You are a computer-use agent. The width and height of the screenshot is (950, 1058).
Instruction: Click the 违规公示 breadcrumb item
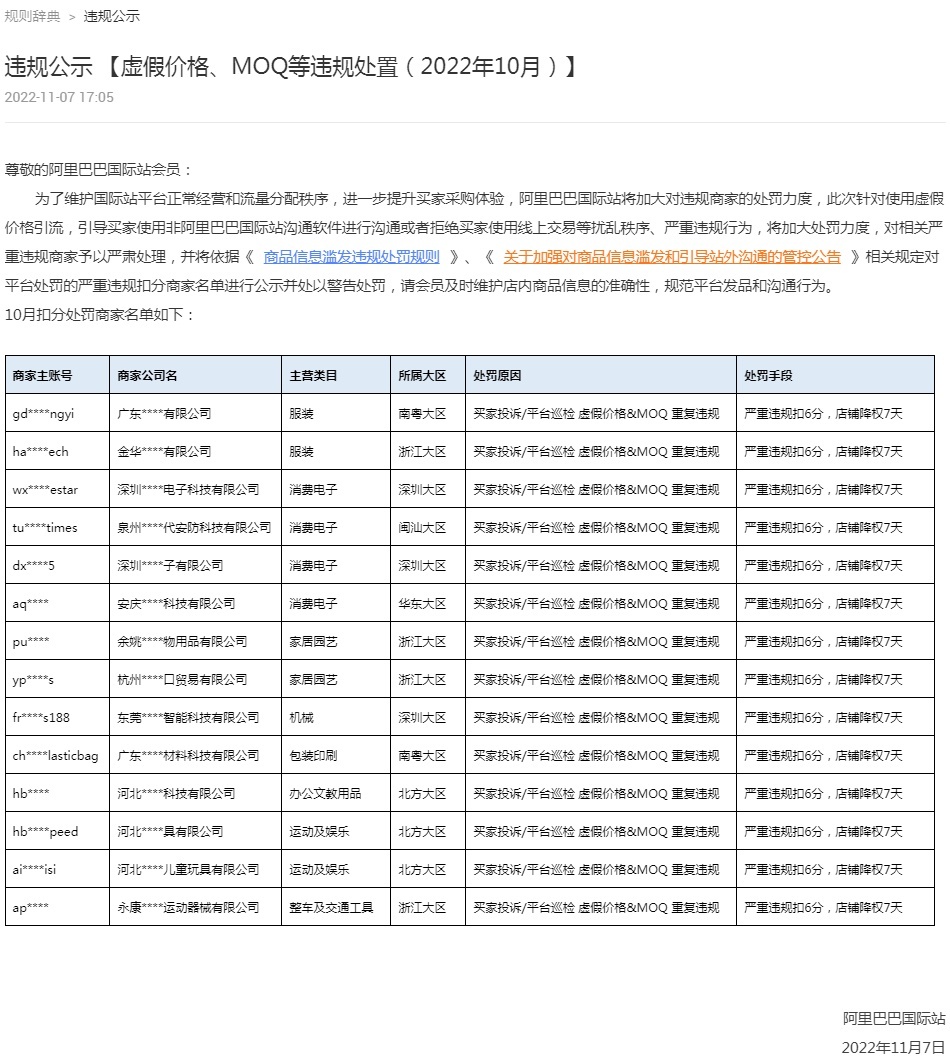[111, 16]
